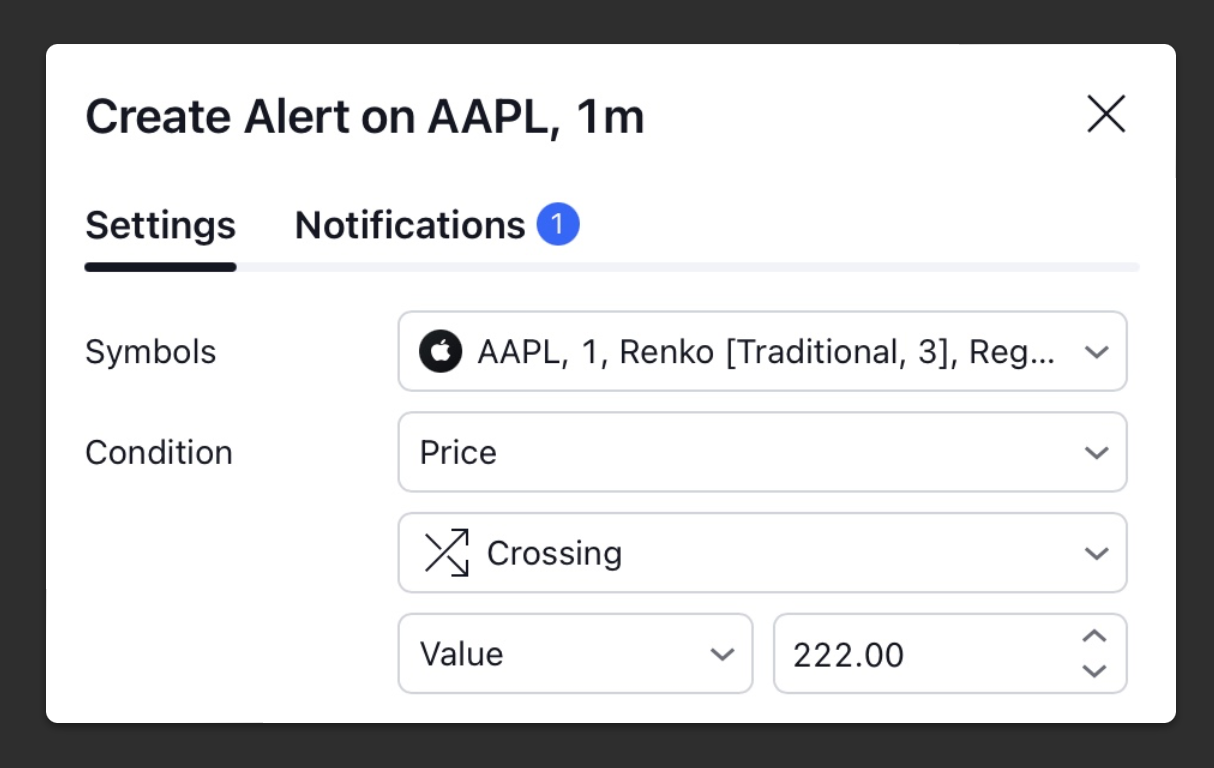The image size is (1214, 768).
Task: Close the Create Alert dialog
Action: [1106, 114]
